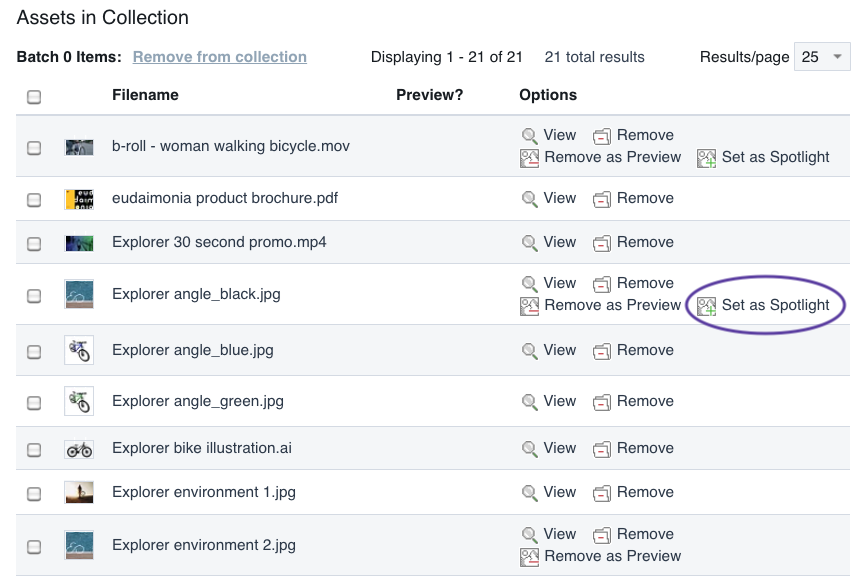Check the box for b-roll woman walking bicycle.mov
The height and width of the screenshot is (583, 866).
coord(34,148)
